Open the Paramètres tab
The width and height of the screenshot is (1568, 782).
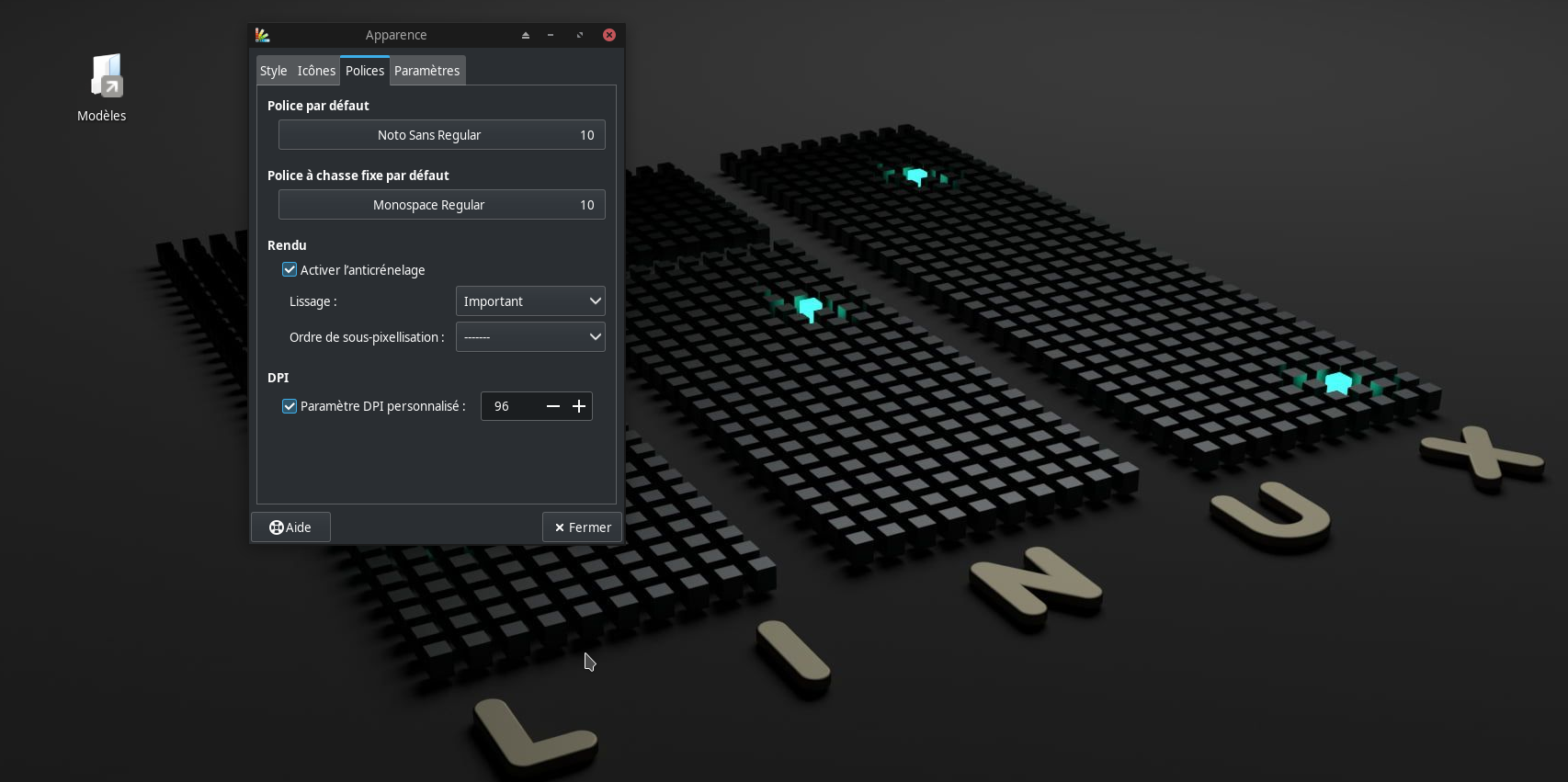pos(427,71)
